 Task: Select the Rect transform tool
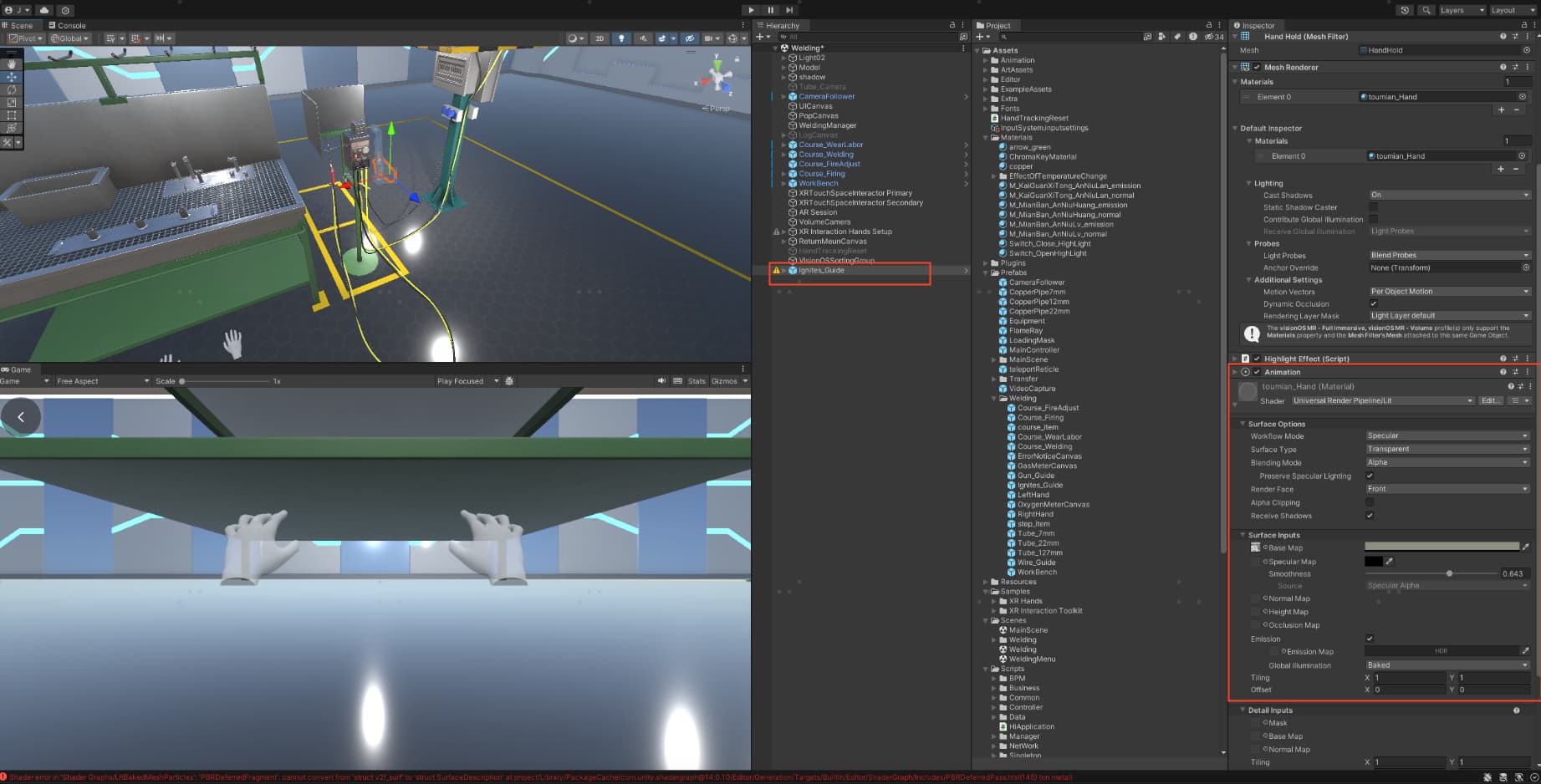(12, 115)
